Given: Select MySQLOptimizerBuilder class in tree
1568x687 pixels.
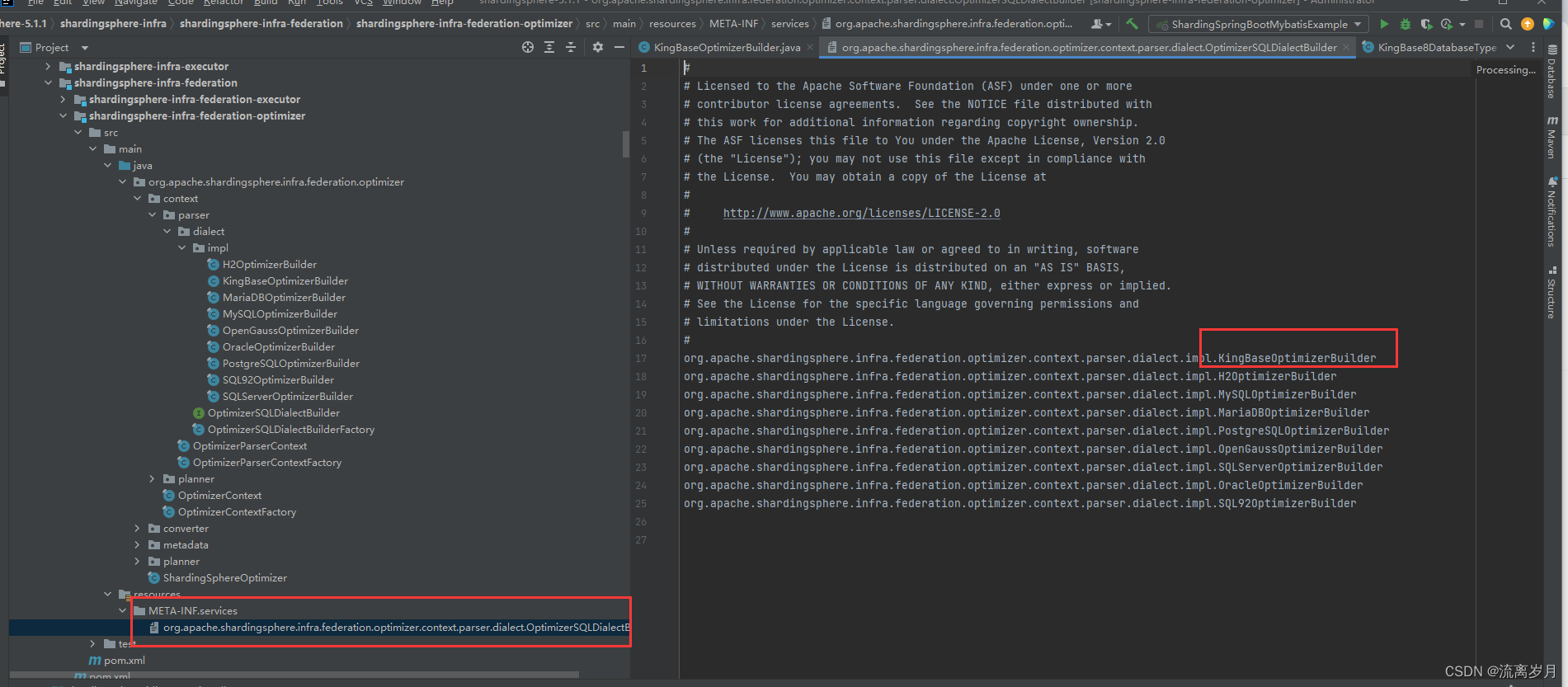Looking at the screenshot, I should coord(272,313).
